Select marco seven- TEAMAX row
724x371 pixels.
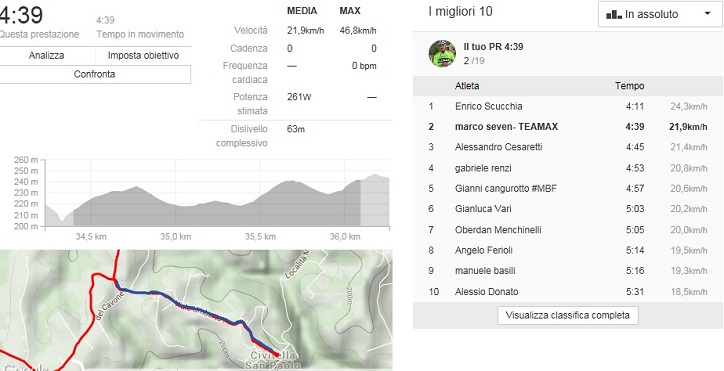pyautogui.click(x=568, y=127)
